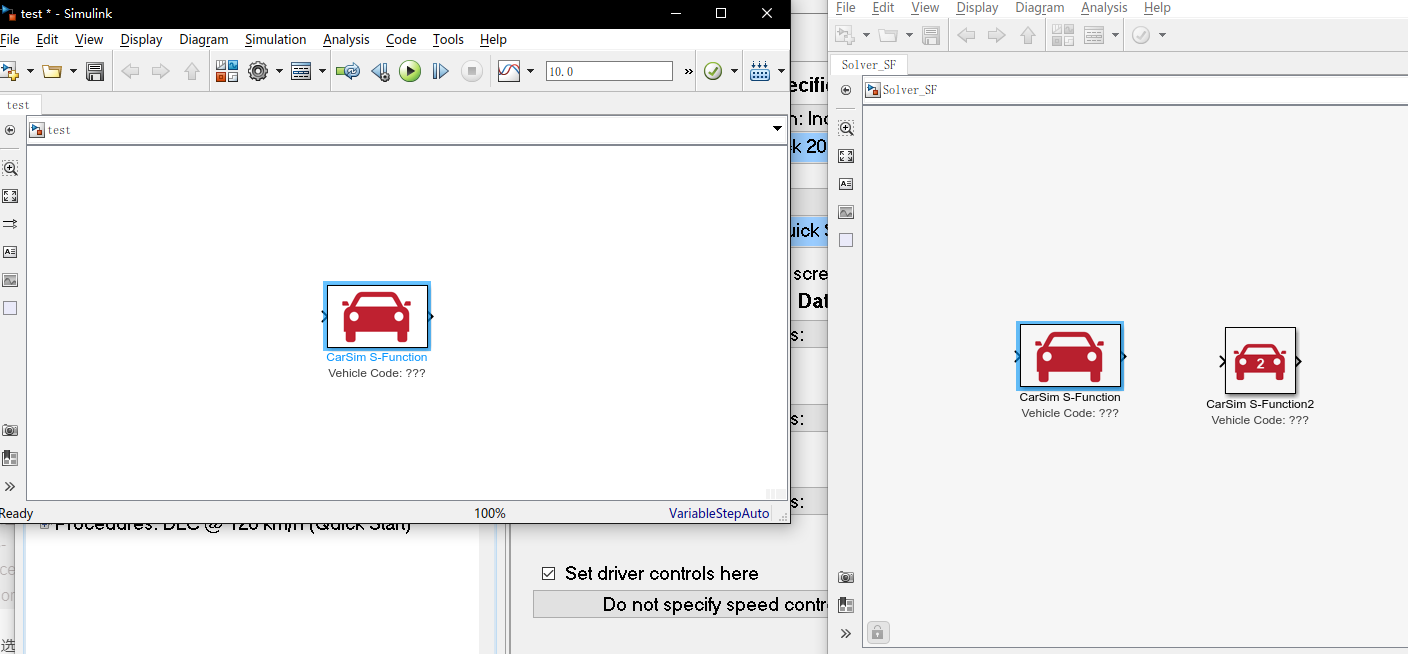This screenshot has height=654, width=1408.
Task: Hide/Show Model Browser in Solver_SF window
Action: click(846, 90)
